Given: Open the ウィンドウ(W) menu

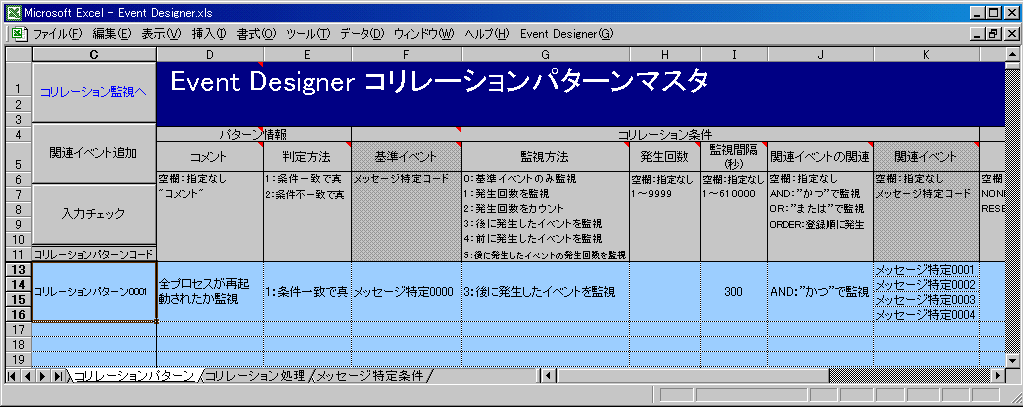Looking at the screenshot, I should coord(424,33).
